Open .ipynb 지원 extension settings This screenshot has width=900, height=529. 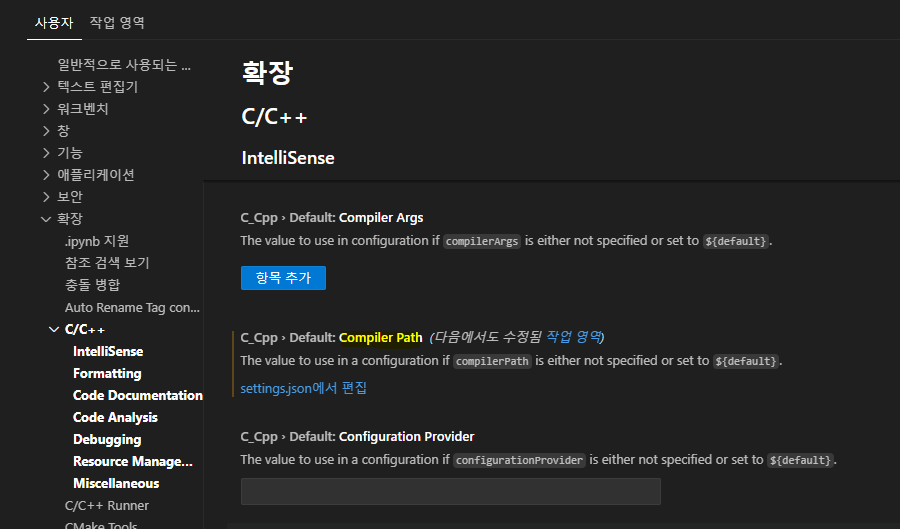click(x=97, y=241)
